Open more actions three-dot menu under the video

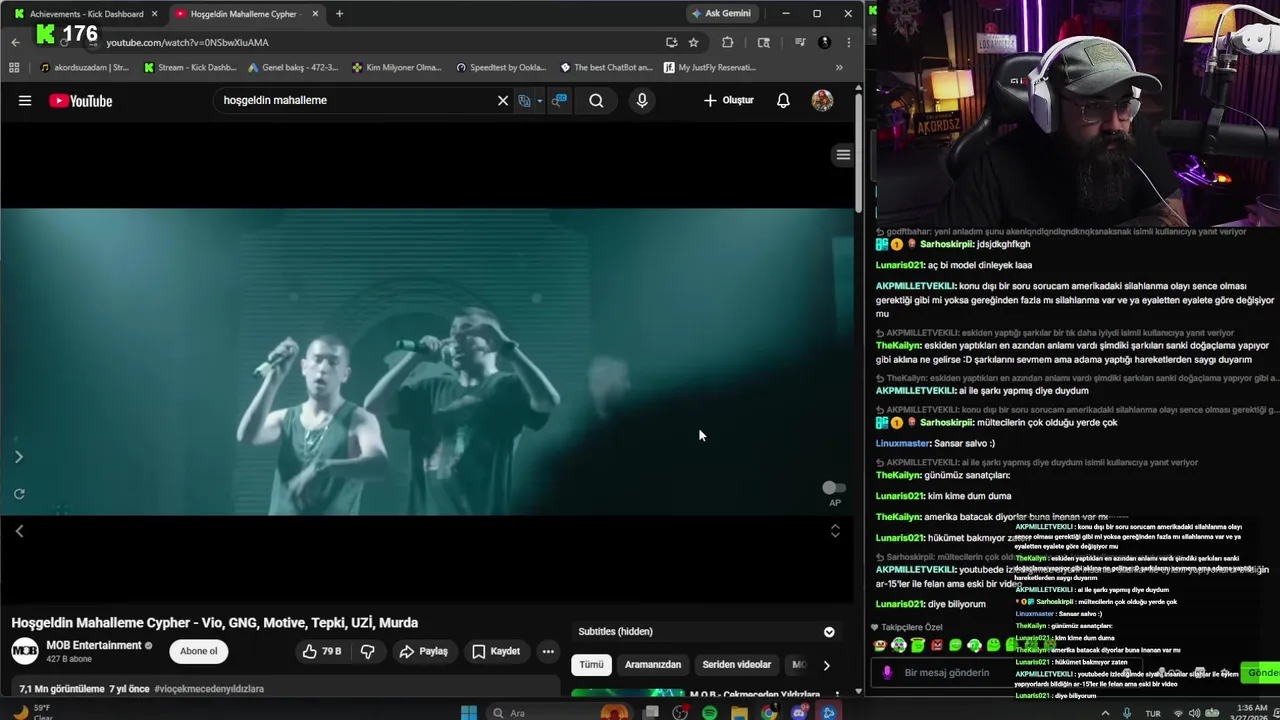point(548,651)
